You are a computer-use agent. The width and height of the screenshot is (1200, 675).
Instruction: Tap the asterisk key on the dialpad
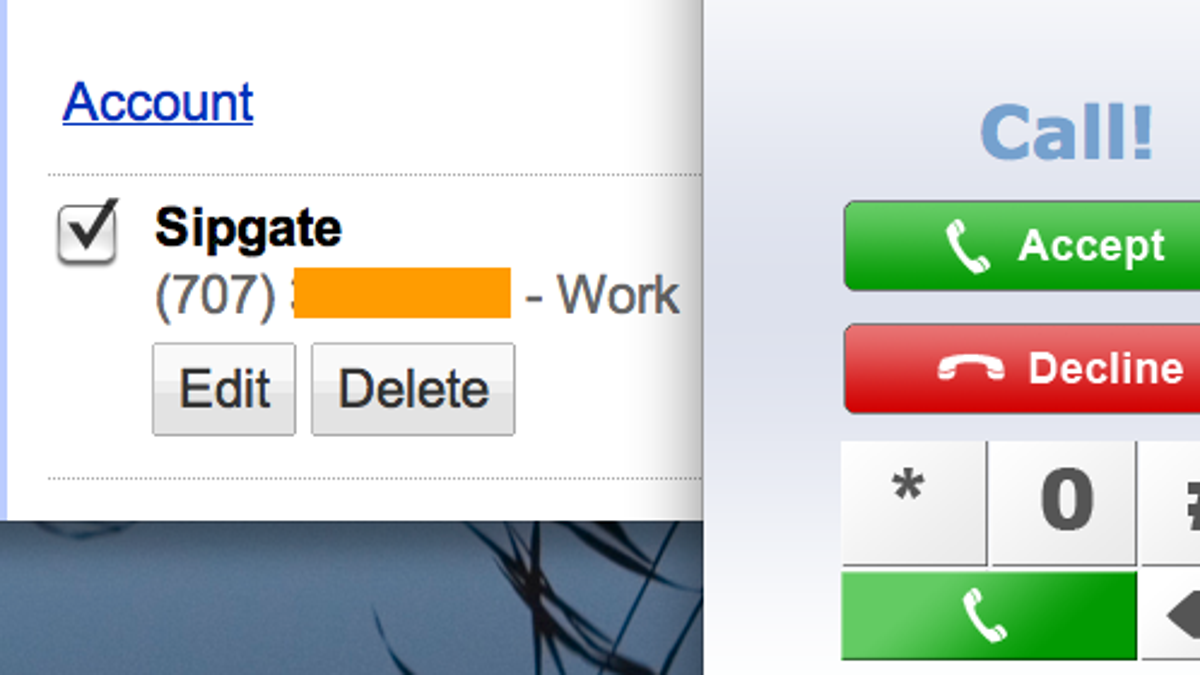914,503
